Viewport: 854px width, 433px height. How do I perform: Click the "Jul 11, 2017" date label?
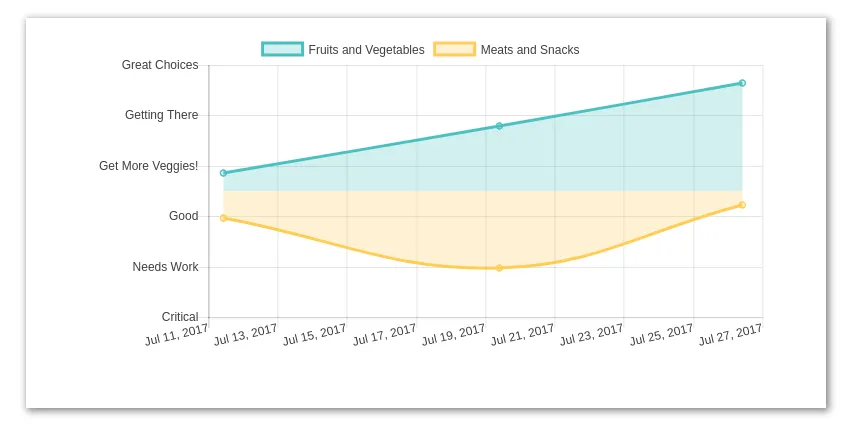click(177, 335)
